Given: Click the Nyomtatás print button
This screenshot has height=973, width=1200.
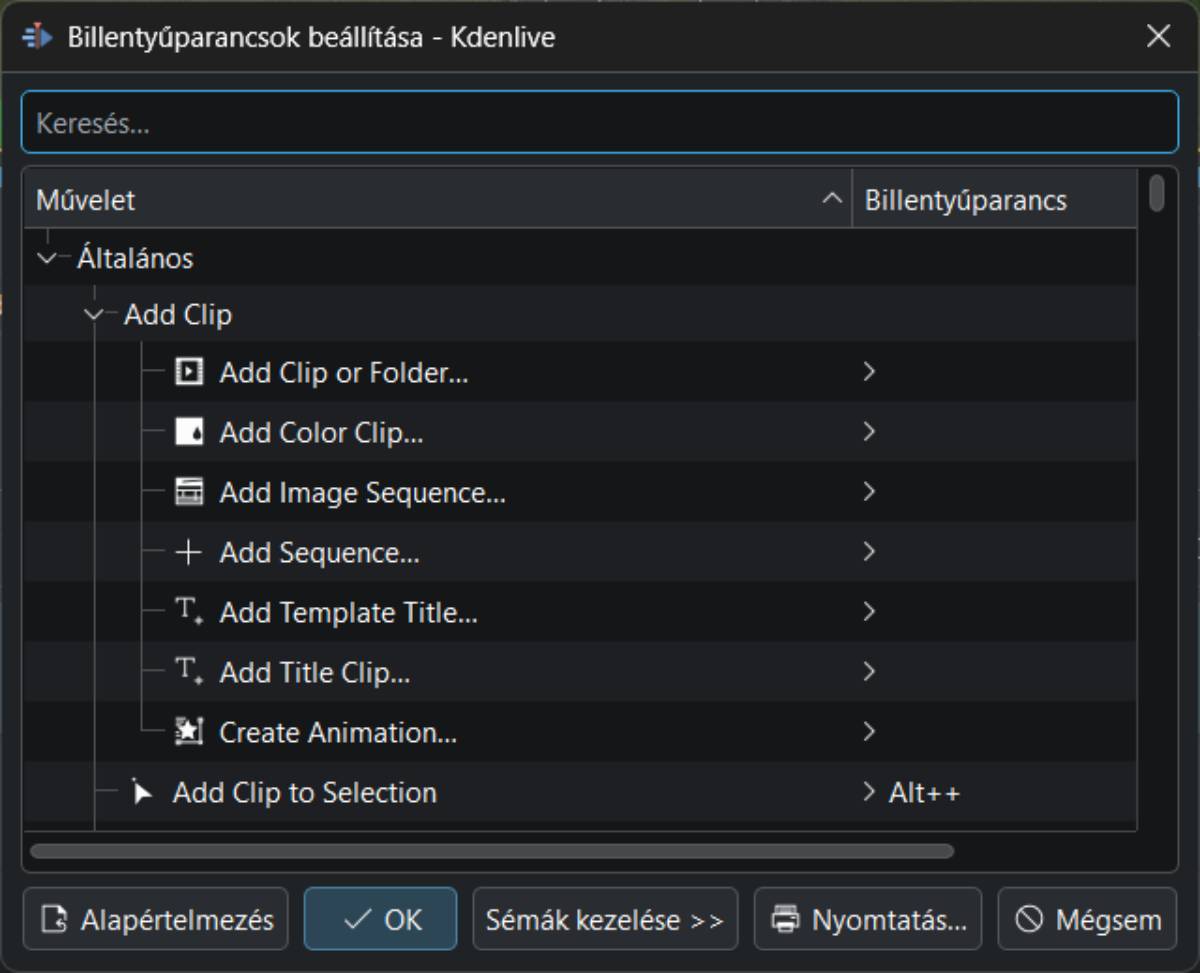Looking at the screenshot, I should point(868,919).
